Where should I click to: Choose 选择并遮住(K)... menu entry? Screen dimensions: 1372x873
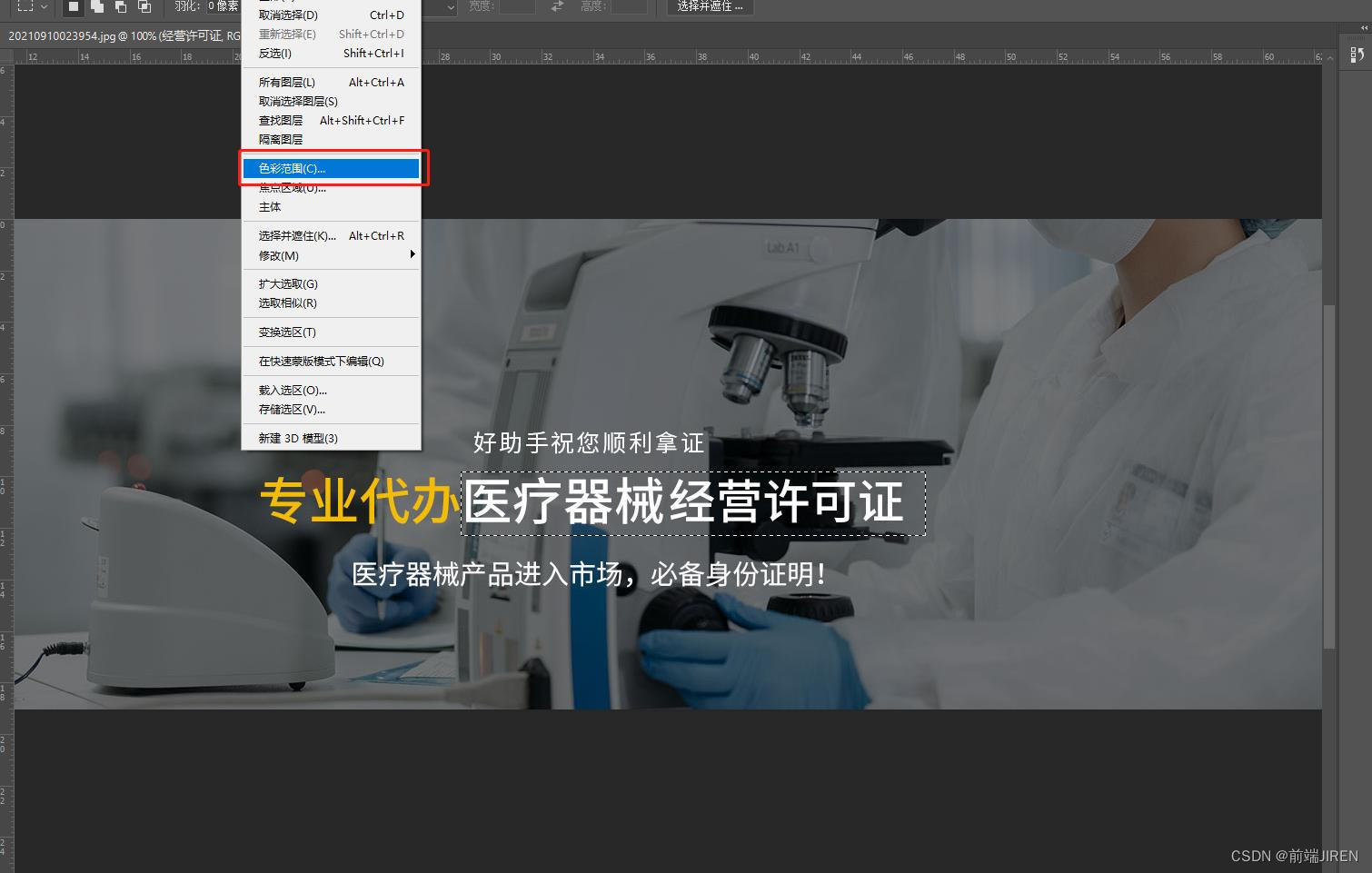coord(331,235)
